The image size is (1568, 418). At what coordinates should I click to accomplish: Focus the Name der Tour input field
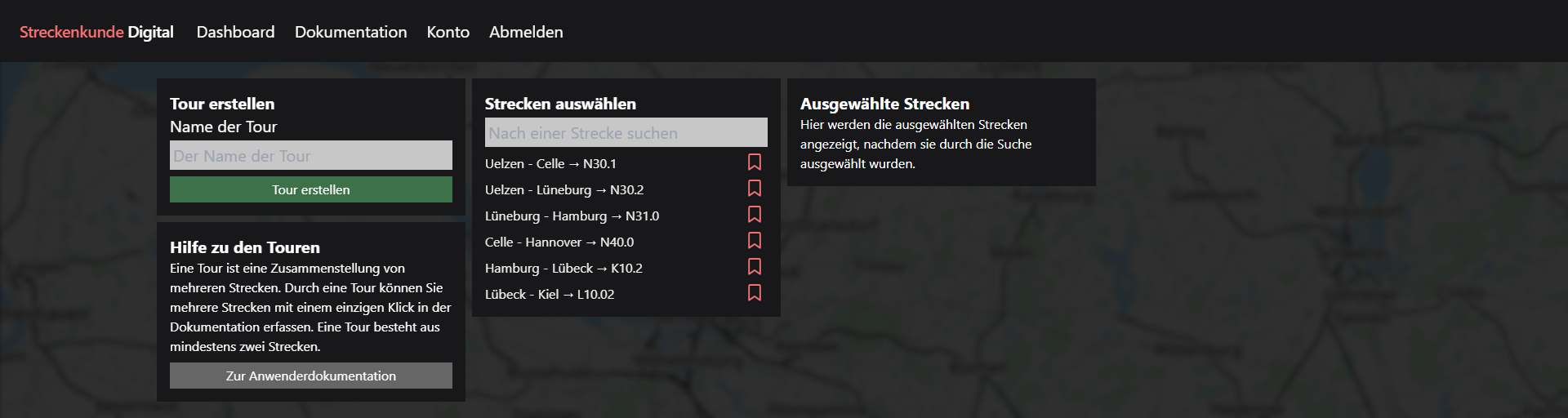(310, 155)
